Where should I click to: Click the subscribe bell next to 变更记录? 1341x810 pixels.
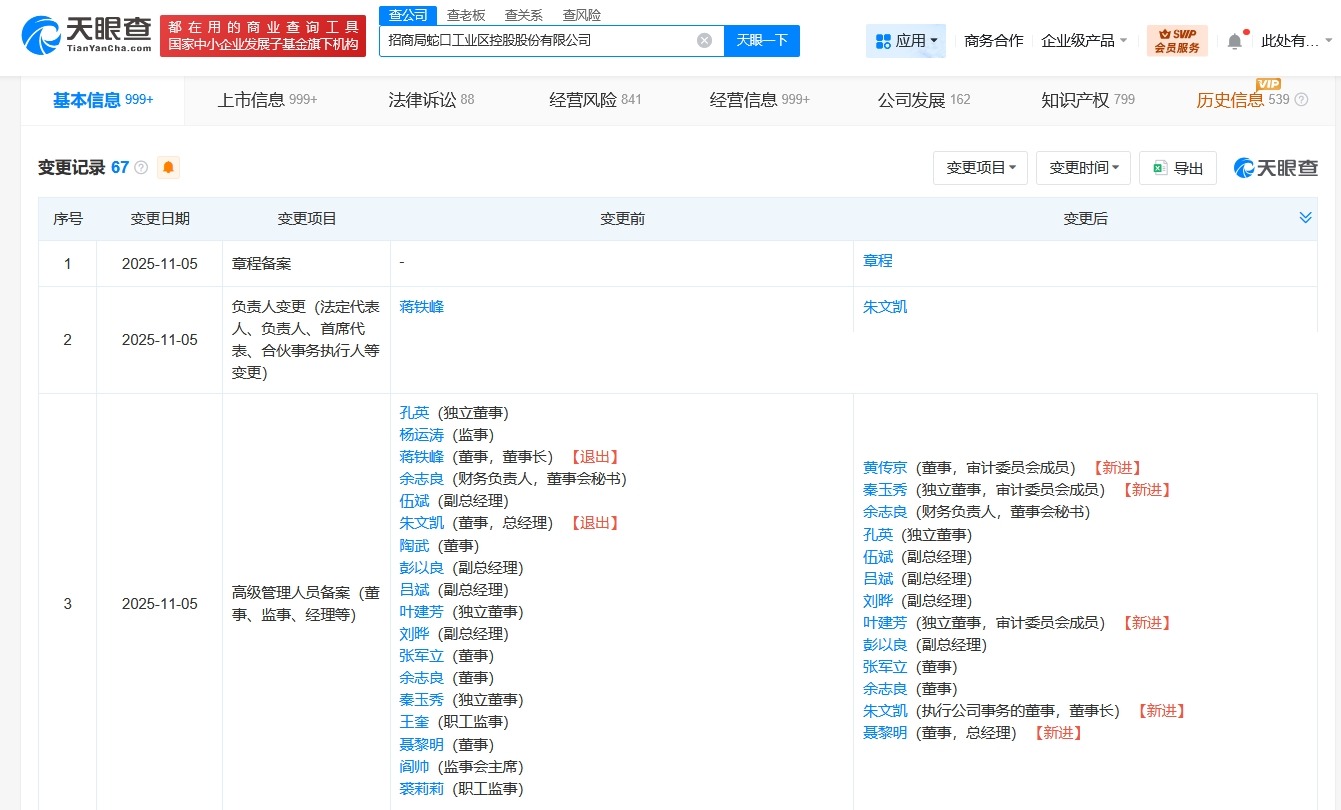pyautogui.click(x=168, y=167)
